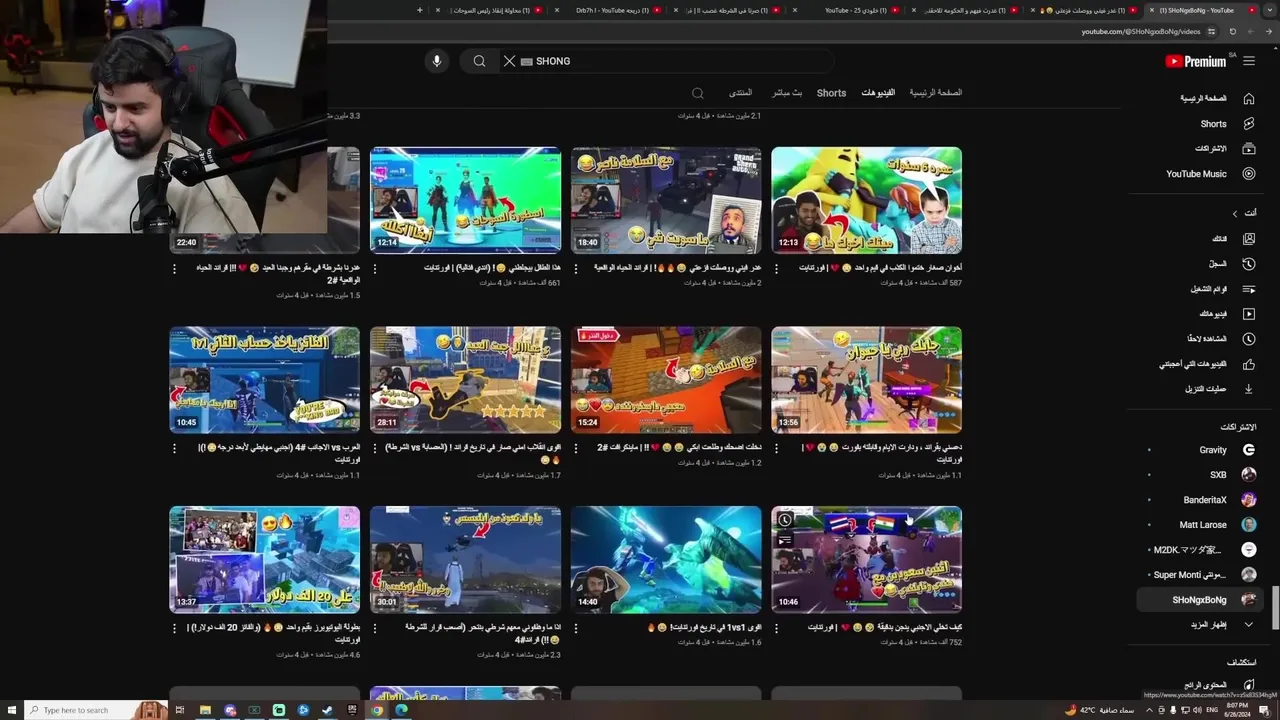
Task: Open more options for 22:40 video
Action: pyautogui.click(x=175, y=269)
